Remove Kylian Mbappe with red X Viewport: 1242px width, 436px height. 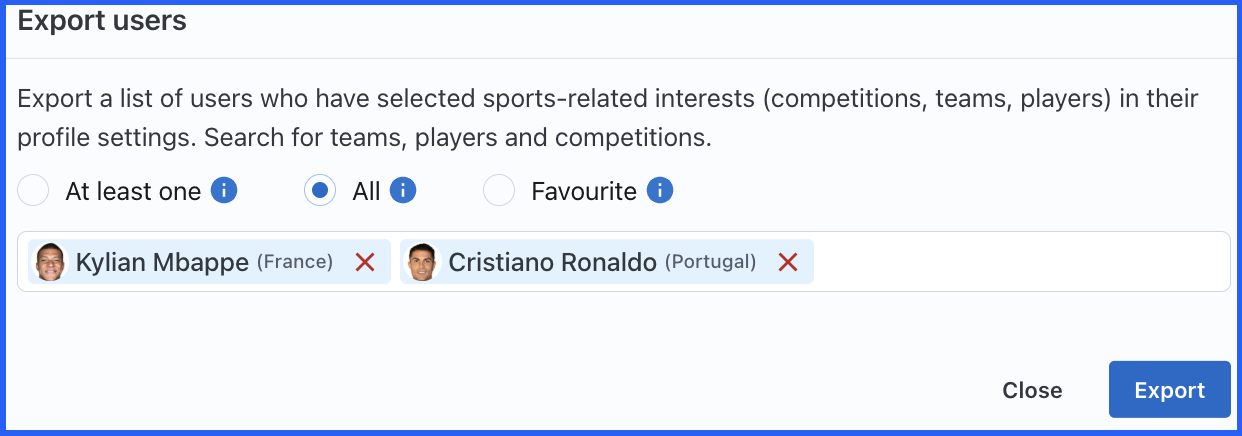click(365, 262)
